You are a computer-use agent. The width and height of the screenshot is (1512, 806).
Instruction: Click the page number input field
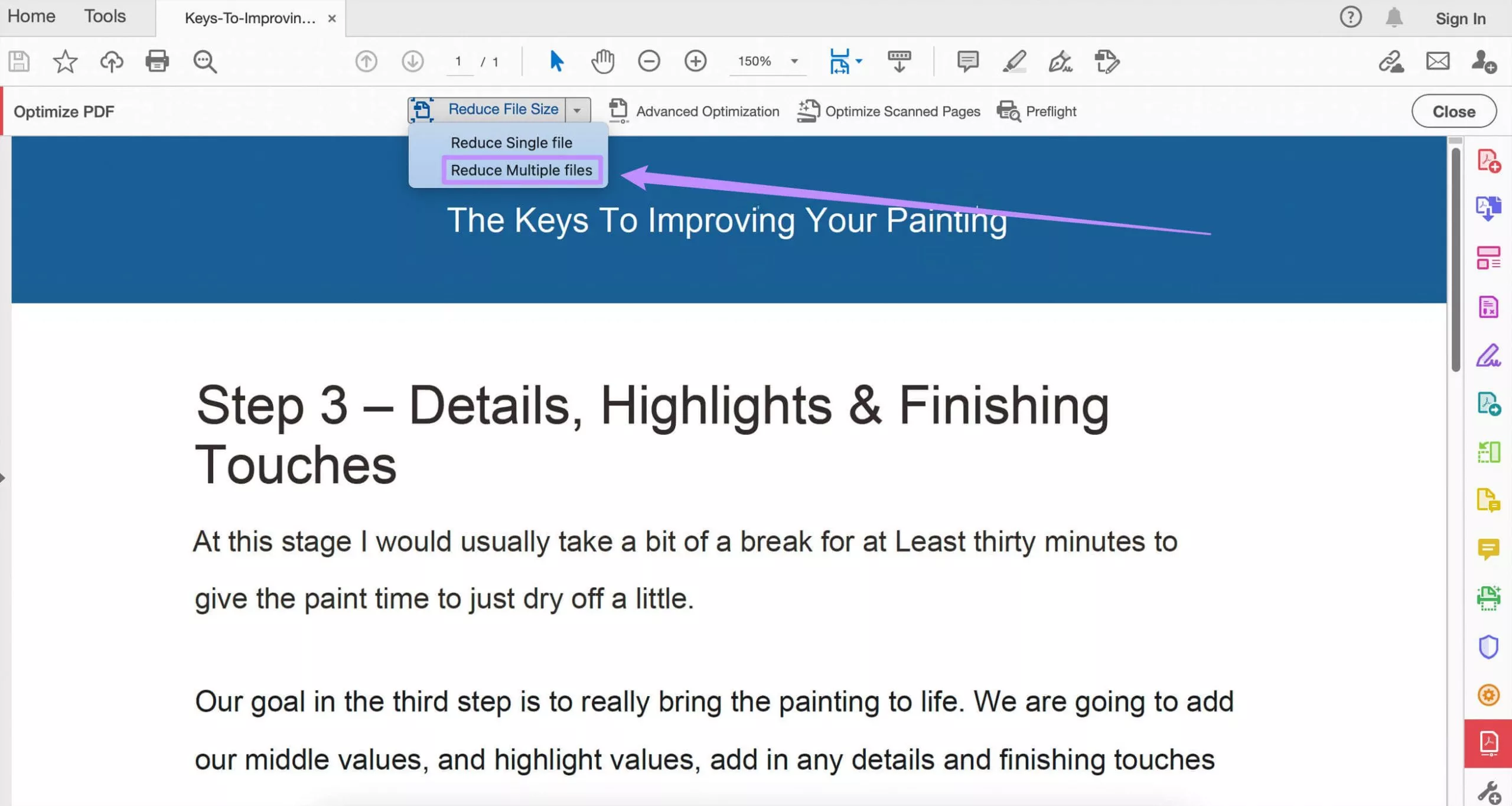point(459,61)
